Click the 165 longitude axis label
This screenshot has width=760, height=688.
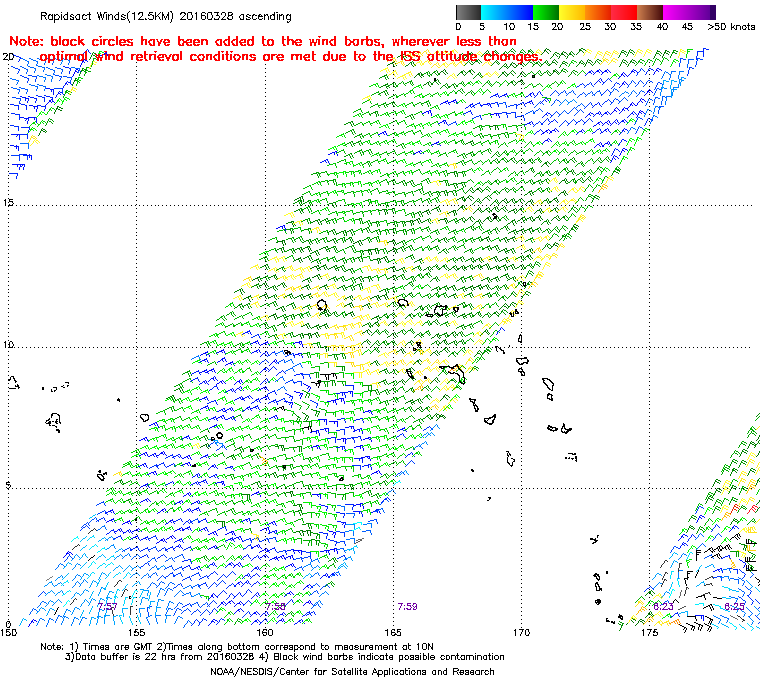coord(393,633)
